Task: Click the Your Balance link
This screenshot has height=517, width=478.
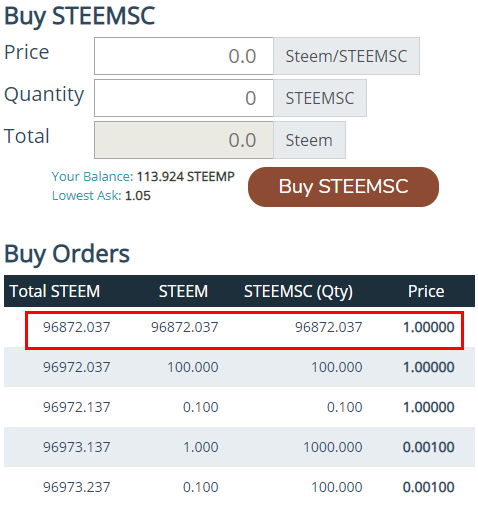Action: [x=92, y=177]
